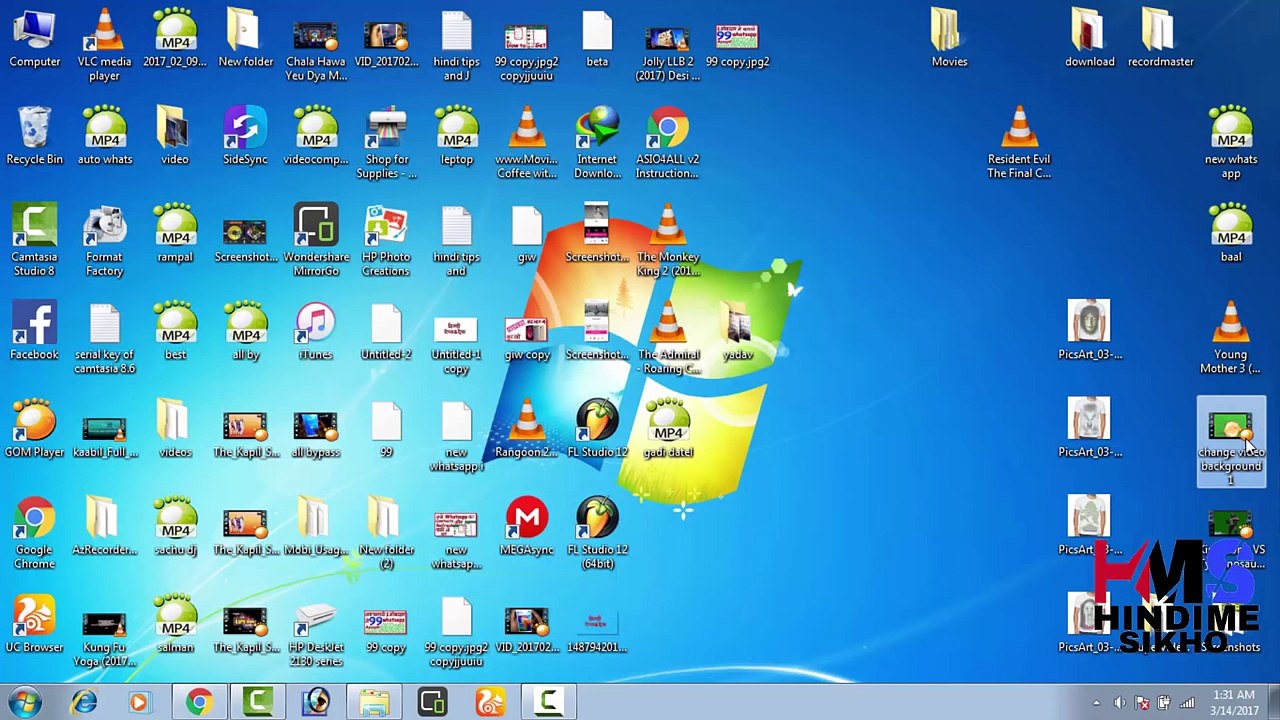Open Windows Media Player taskbar icon
This screenshot has width=1280, height=720.
click(x=139, y=702)
